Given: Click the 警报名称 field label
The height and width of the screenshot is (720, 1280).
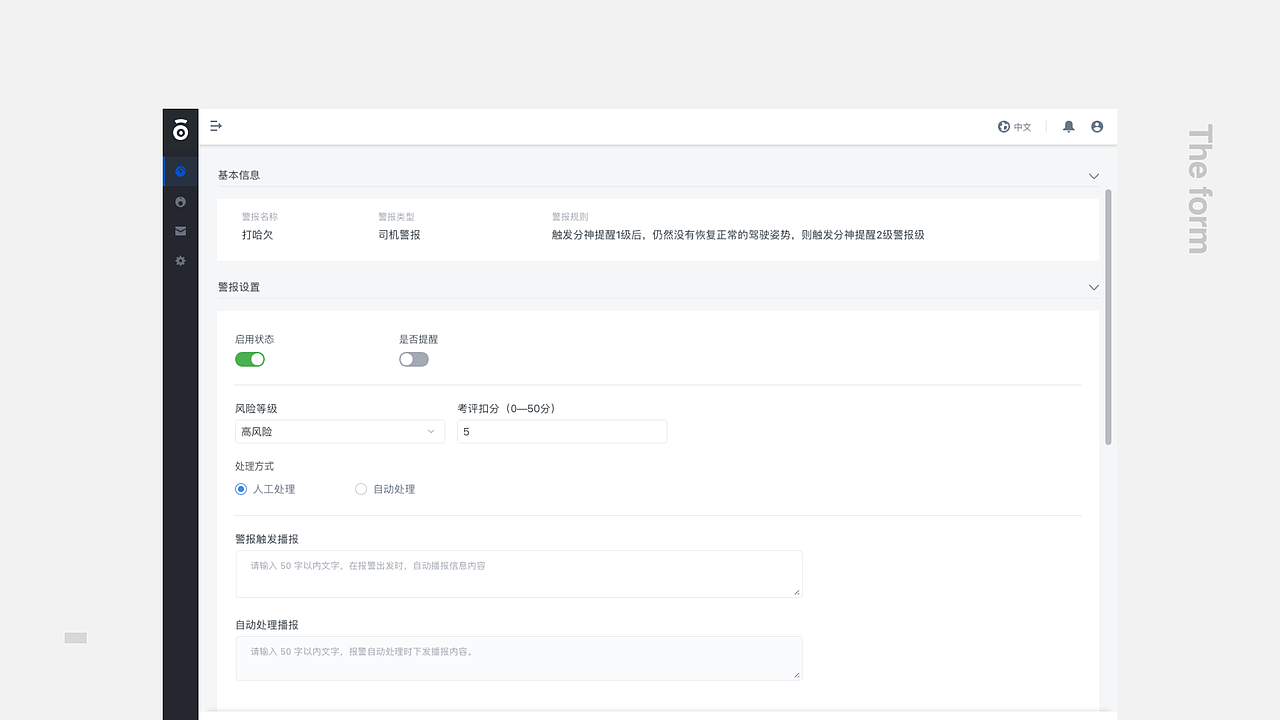Looking at the screenshot, I should tap(260, 216).
